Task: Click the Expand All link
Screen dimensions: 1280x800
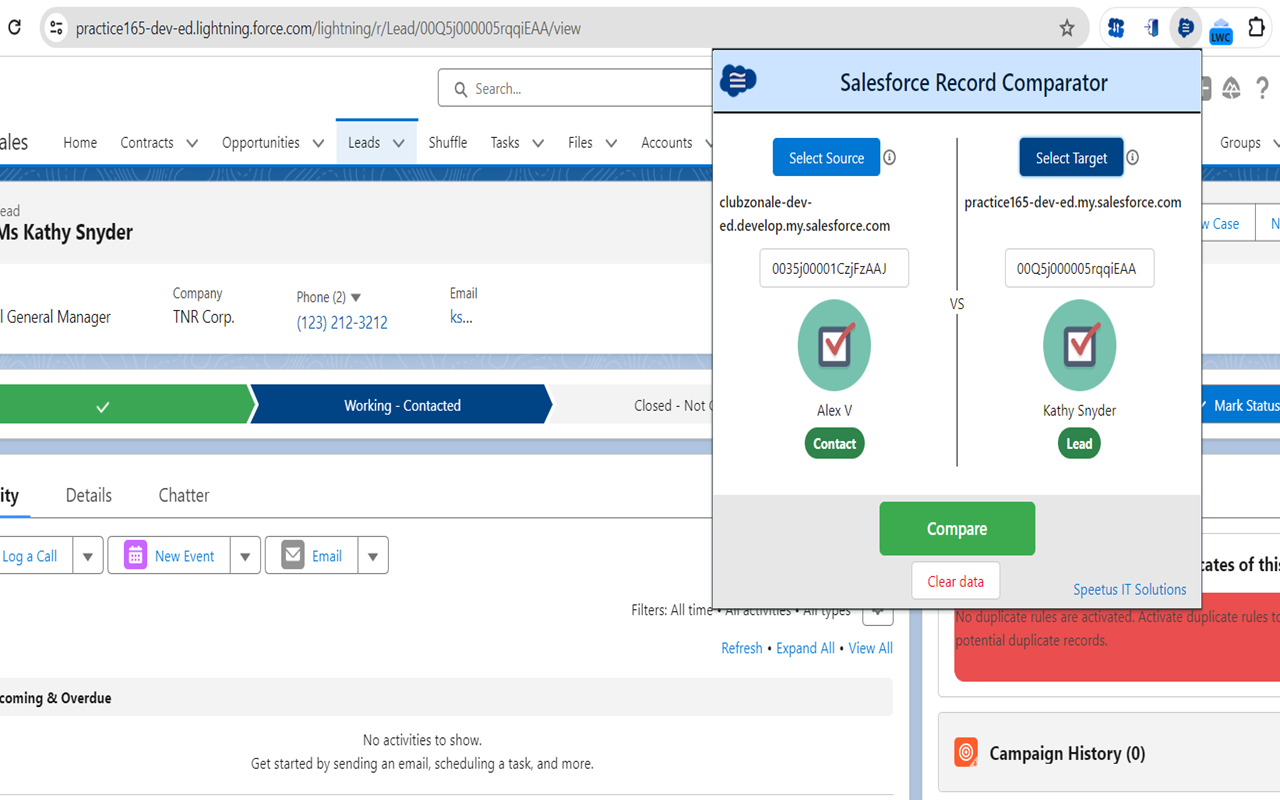Action: pyautogui.click(x=805, y=648)
